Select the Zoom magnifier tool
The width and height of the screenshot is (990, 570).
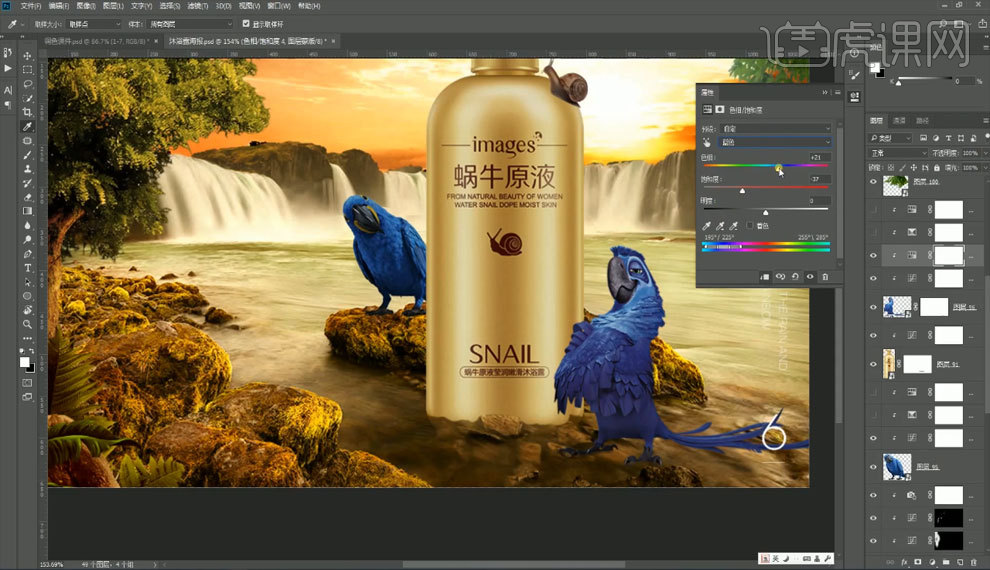coord(27,324)
